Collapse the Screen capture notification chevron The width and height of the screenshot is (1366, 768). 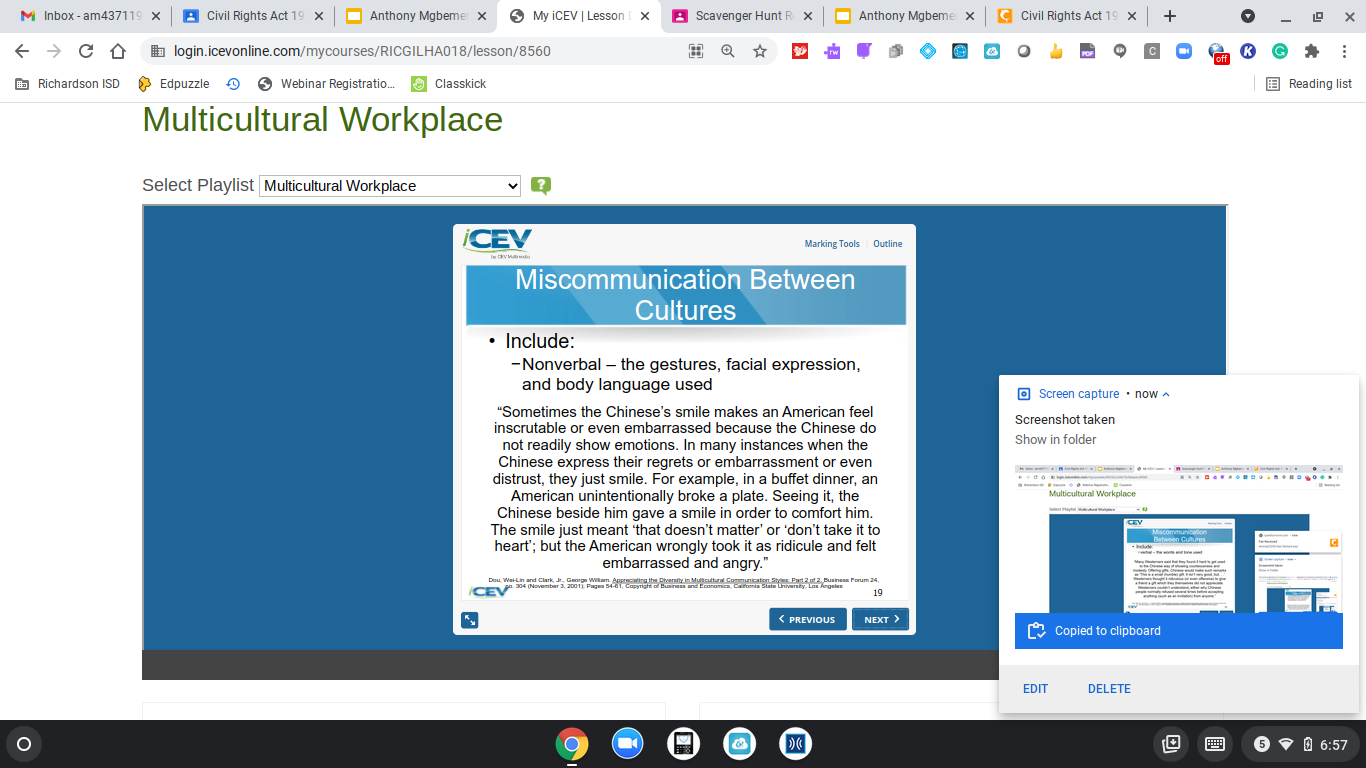click(1166, 394)
